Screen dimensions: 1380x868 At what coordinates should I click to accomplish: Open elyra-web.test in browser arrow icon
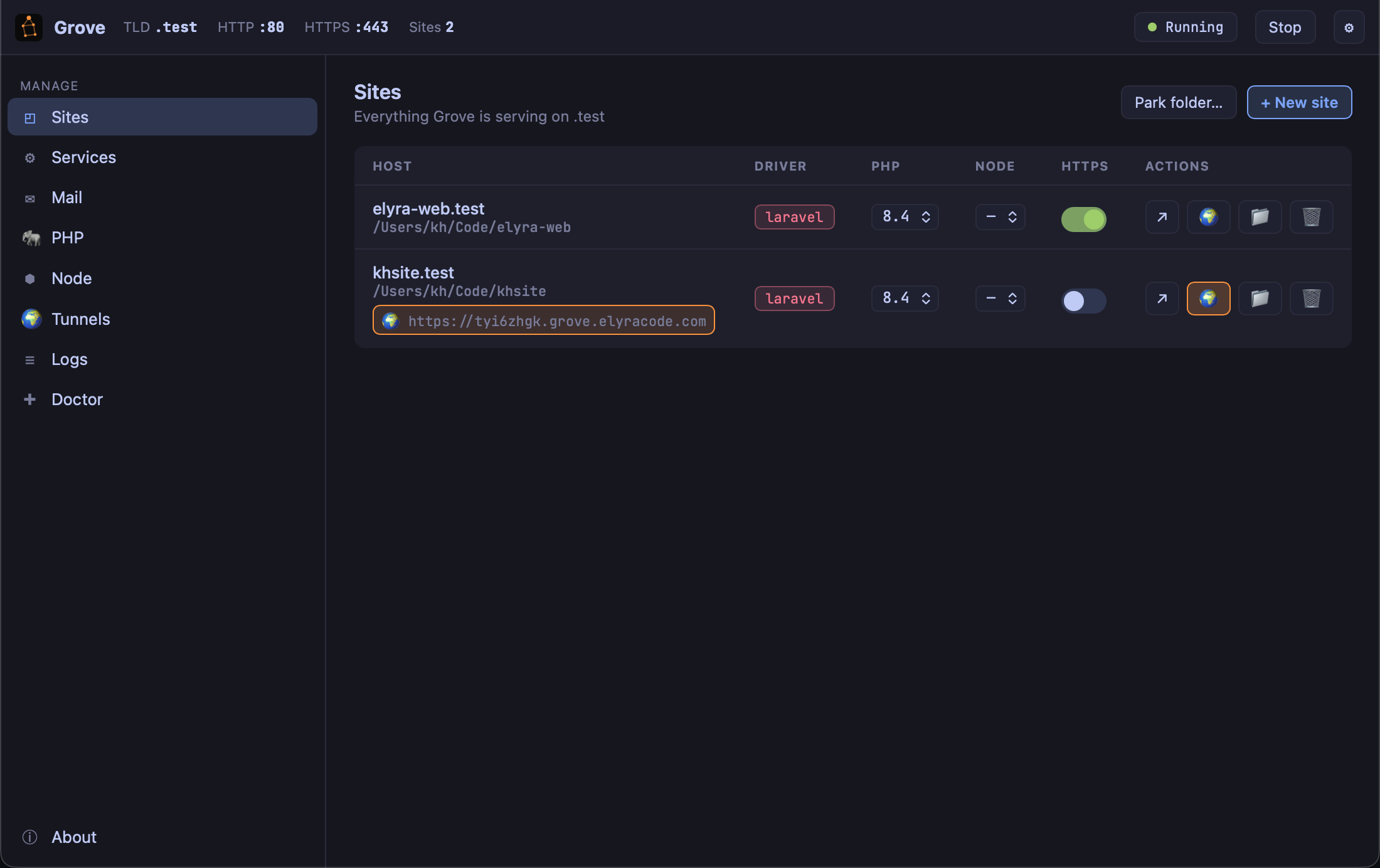[x=1162, y=217]
